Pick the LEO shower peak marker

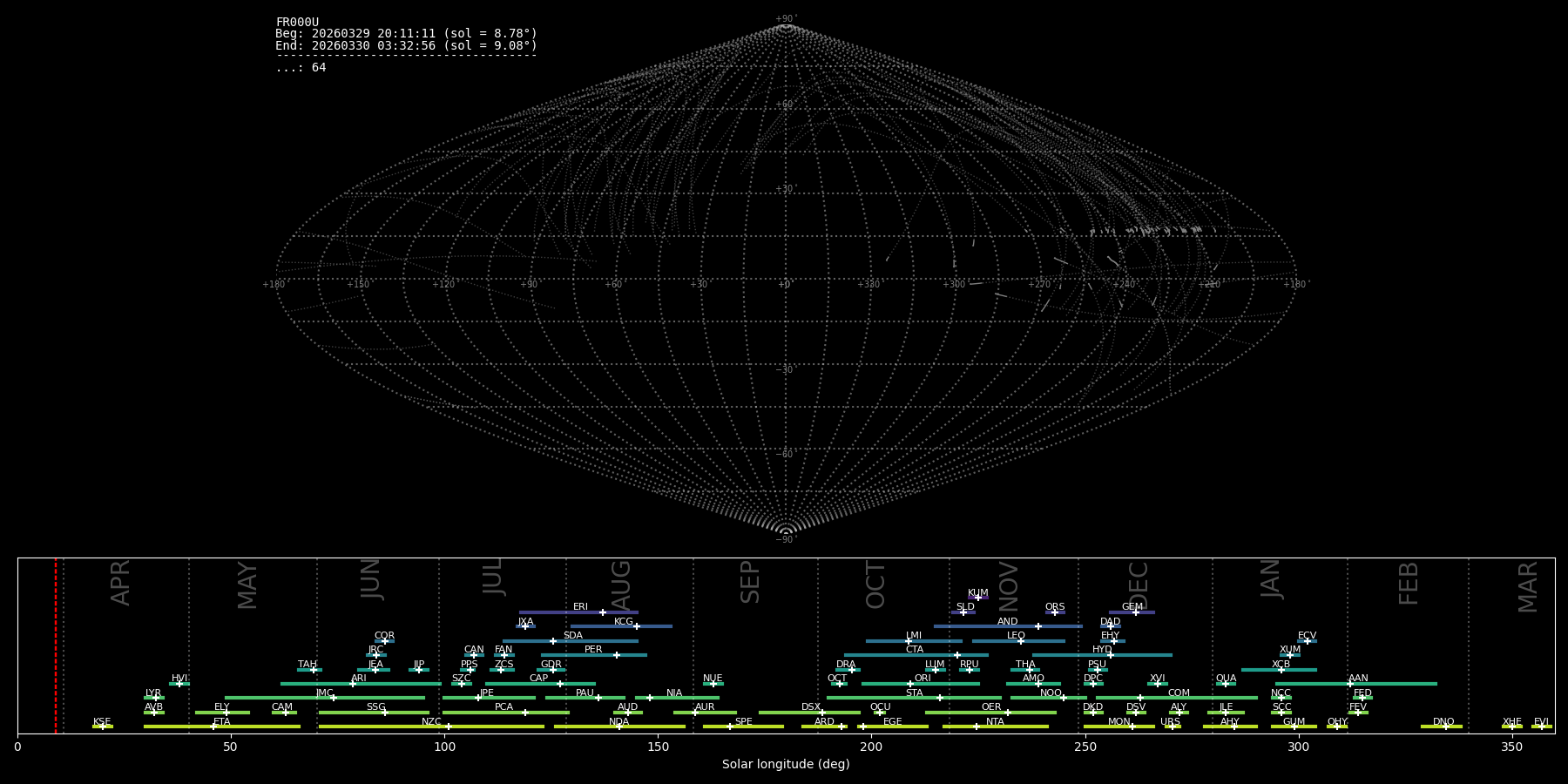[x=1020, y=641]
